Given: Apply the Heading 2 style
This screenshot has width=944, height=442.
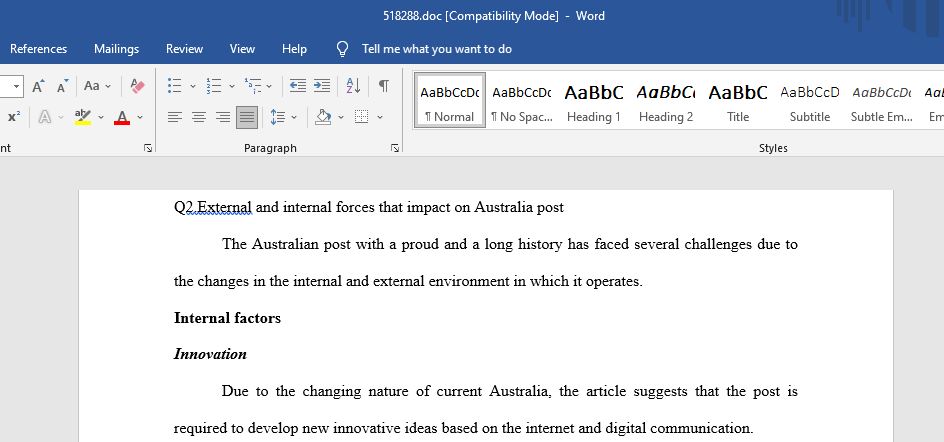Looking at the screenshot, I should pos(666,101).
